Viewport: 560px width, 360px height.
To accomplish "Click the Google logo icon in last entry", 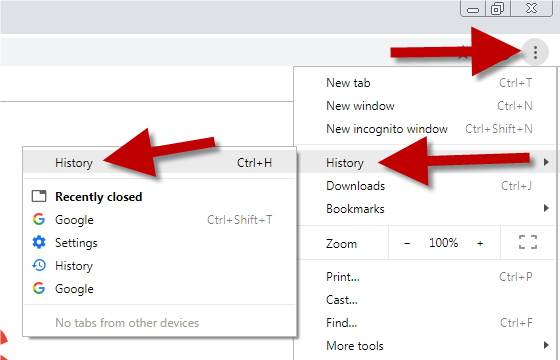I will (39, 288).
